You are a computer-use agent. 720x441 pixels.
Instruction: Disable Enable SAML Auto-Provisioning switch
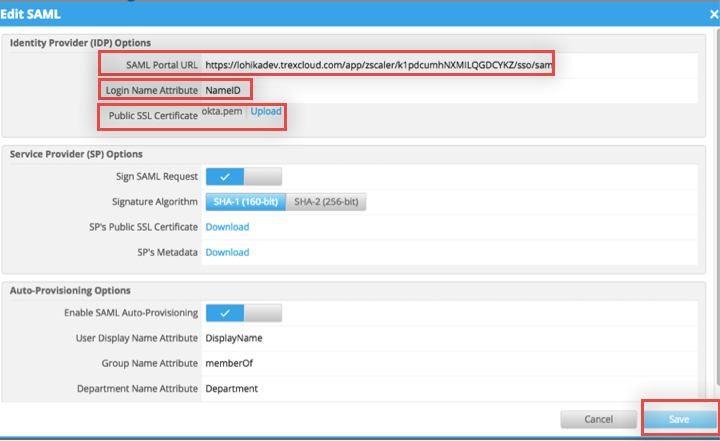click(x=244, y=313)
